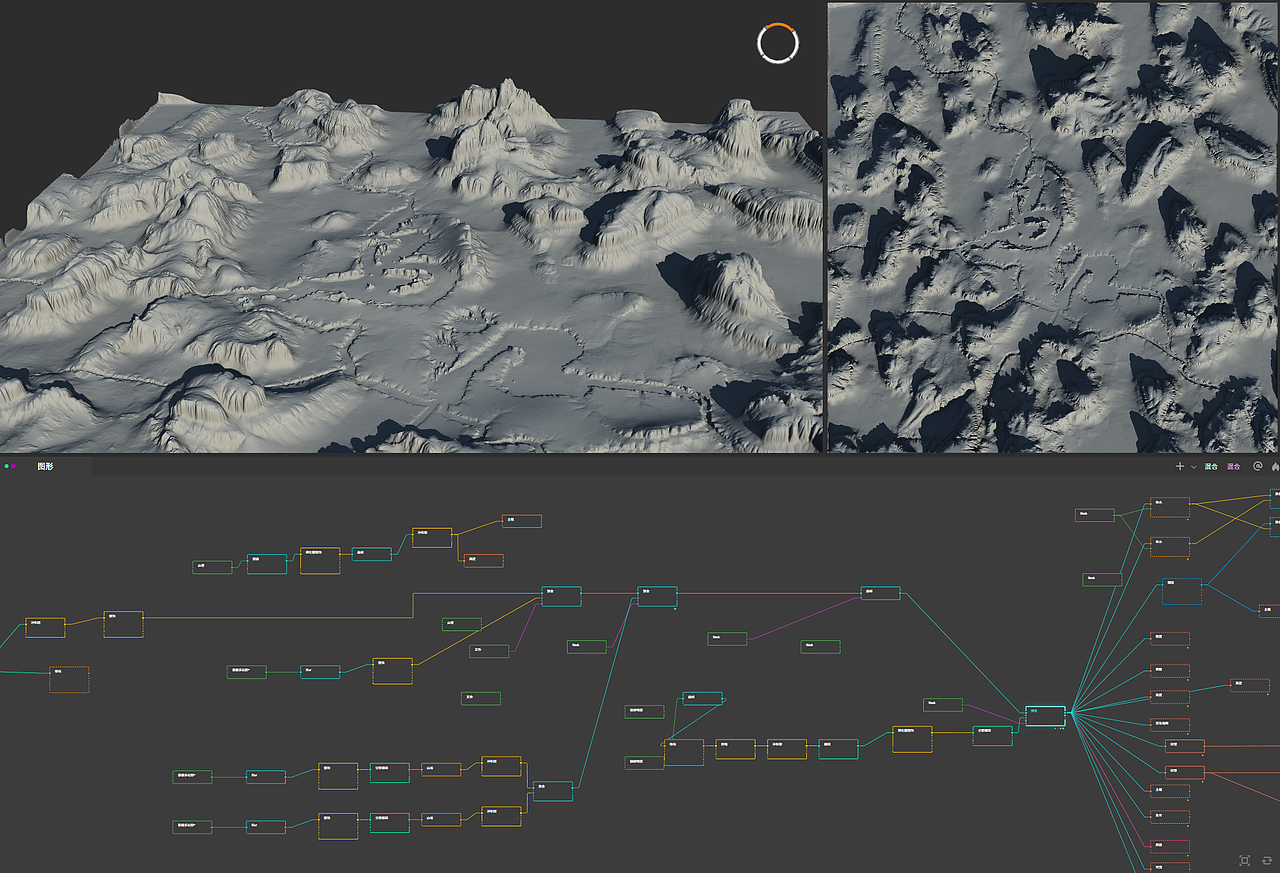Image resolution: width=1280 pixels, height=873 pixels.
Task: Click the @ icon in graph toolbar
Action: tap(1257, 466)
